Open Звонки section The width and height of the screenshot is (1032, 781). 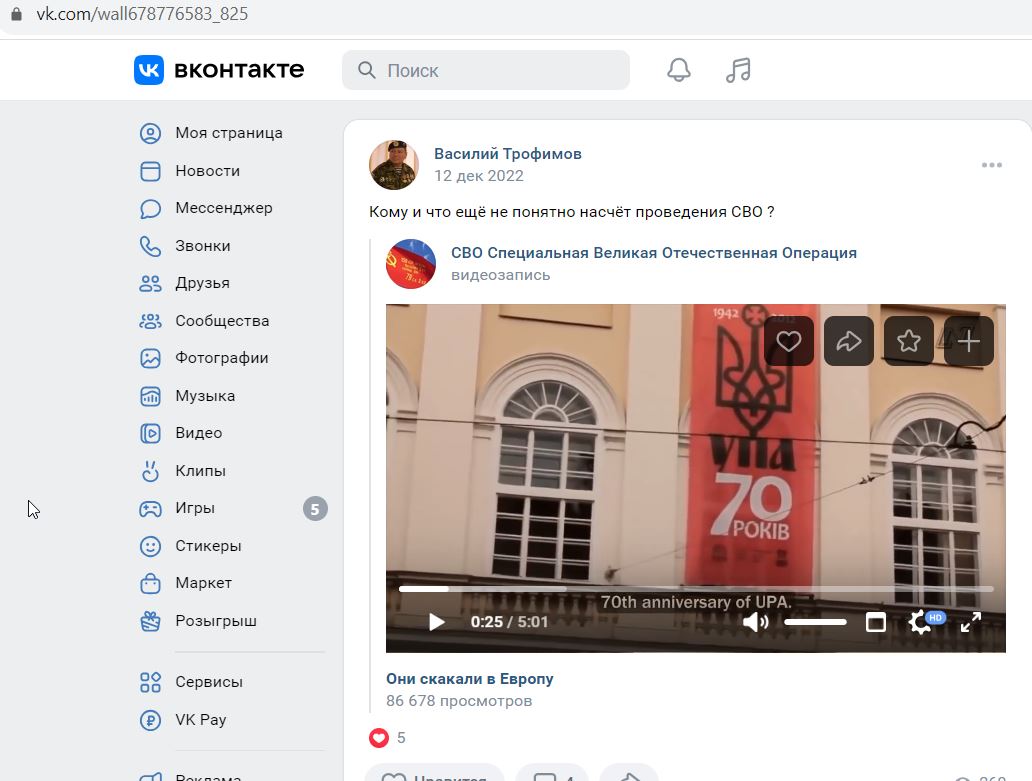(203, 246)
